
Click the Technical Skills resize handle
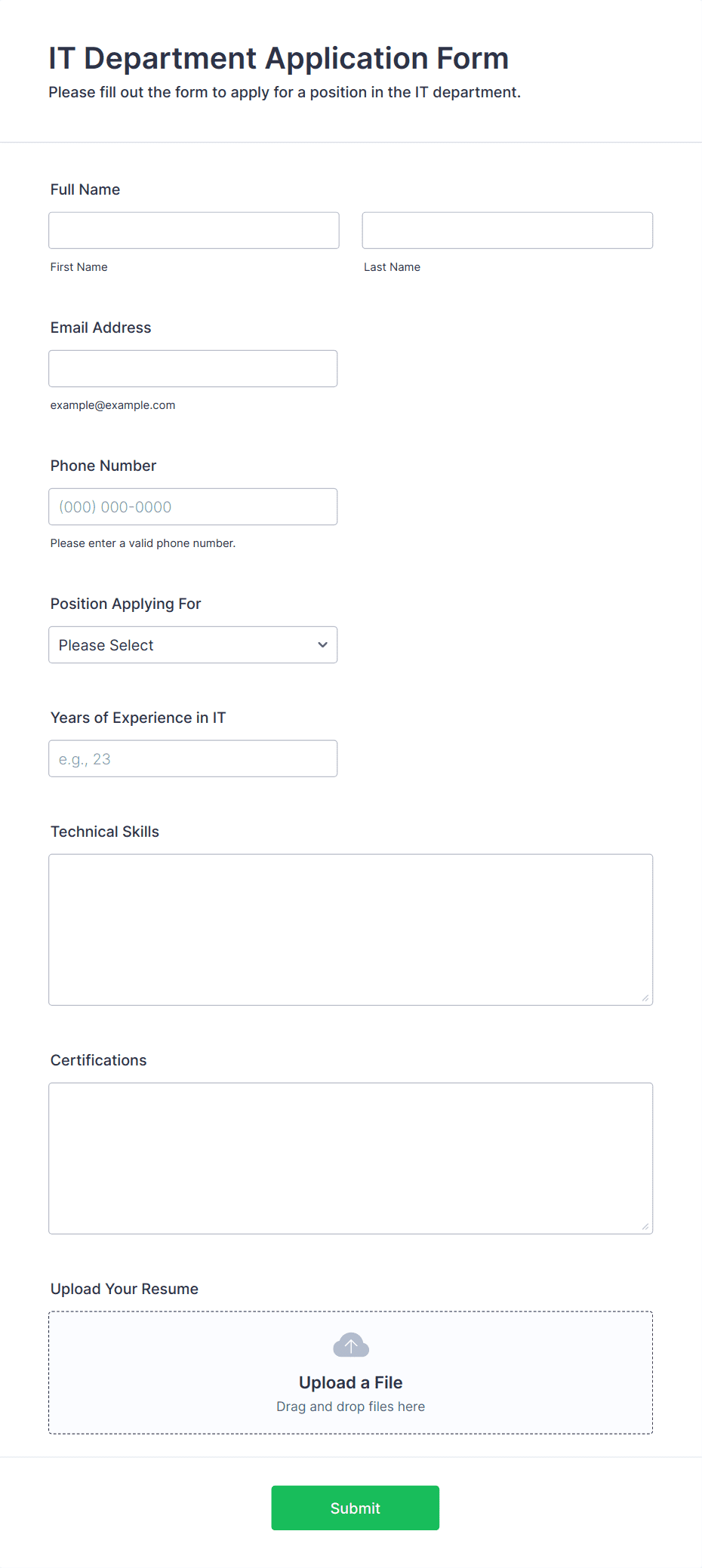click(x=645, y=998)
